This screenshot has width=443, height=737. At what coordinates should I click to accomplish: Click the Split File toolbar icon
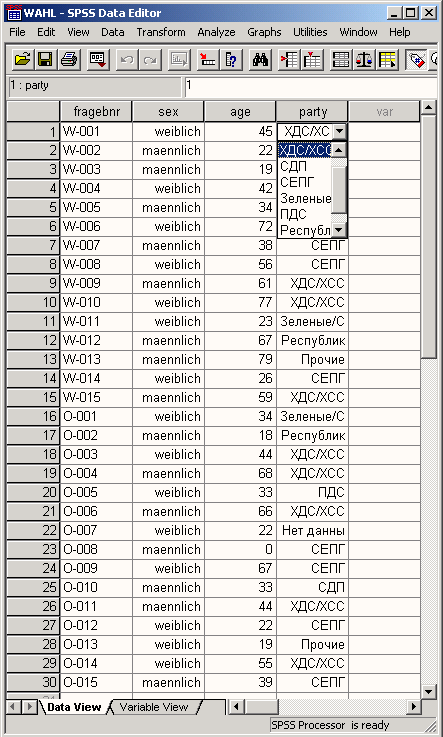click(341, 60)
